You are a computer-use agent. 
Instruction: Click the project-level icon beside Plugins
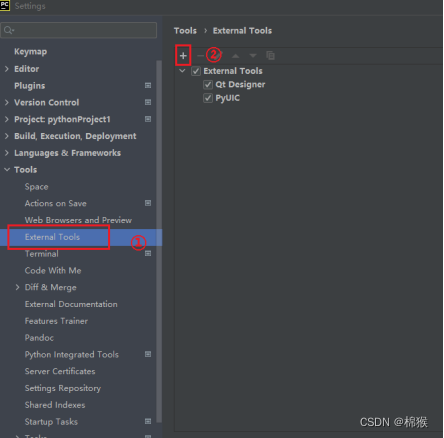(148, 86)
